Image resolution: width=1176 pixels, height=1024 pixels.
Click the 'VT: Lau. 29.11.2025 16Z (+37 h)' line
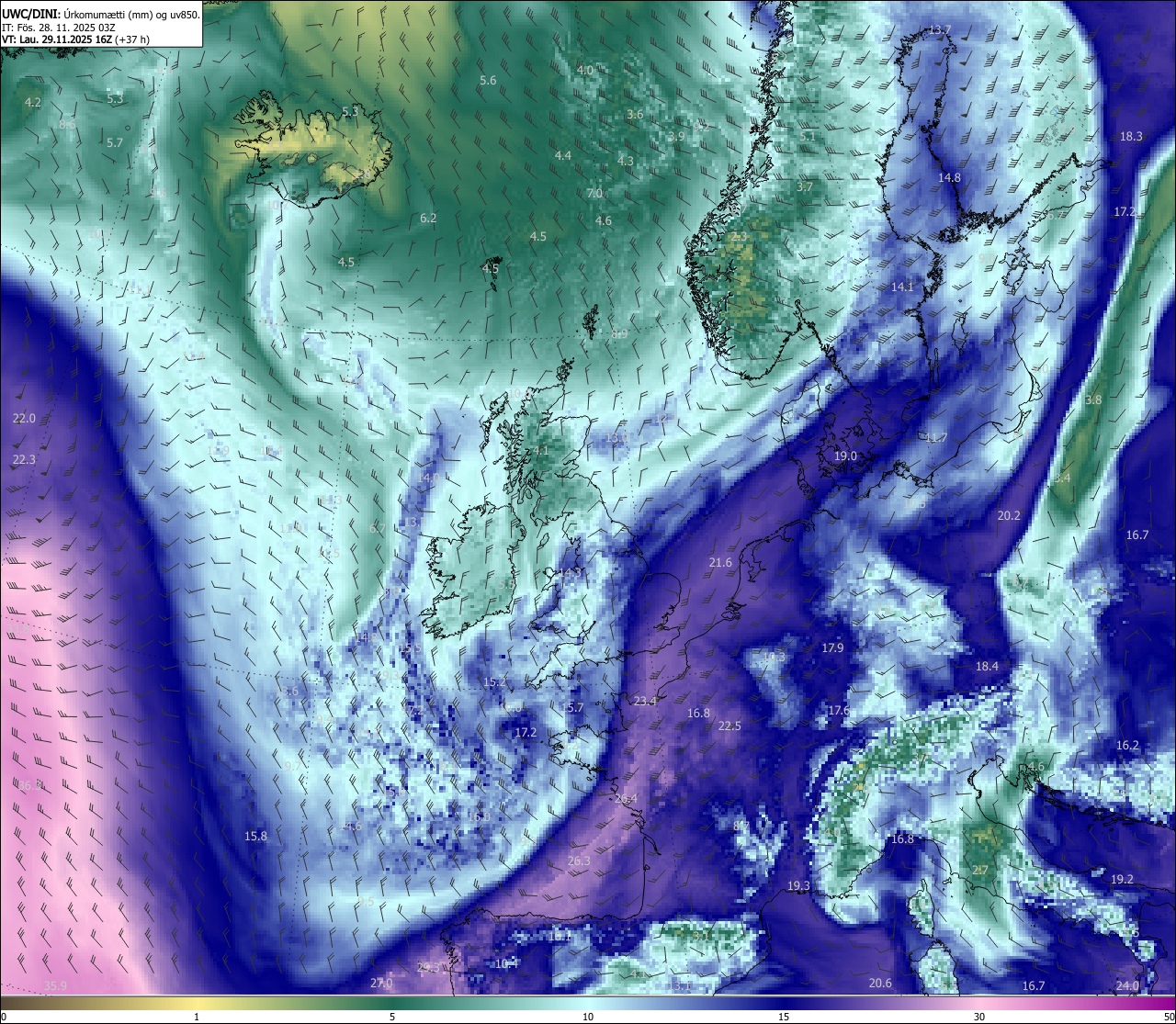(76, 39)
